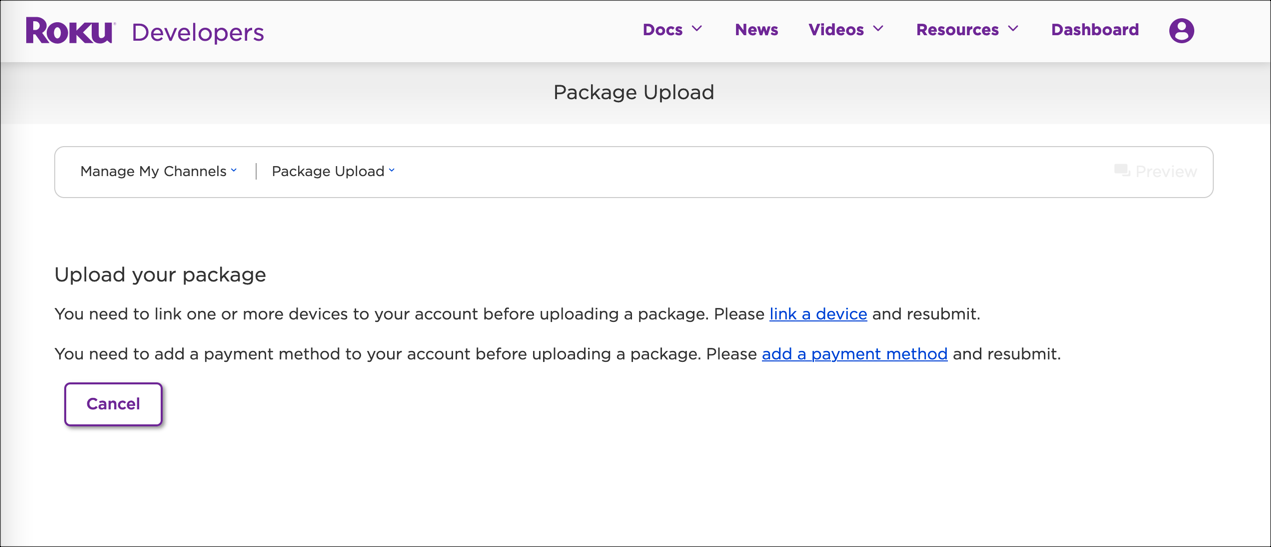1271x547 pixels.
Task: Follow the 'link a device' link
Action: pos(818,314)
